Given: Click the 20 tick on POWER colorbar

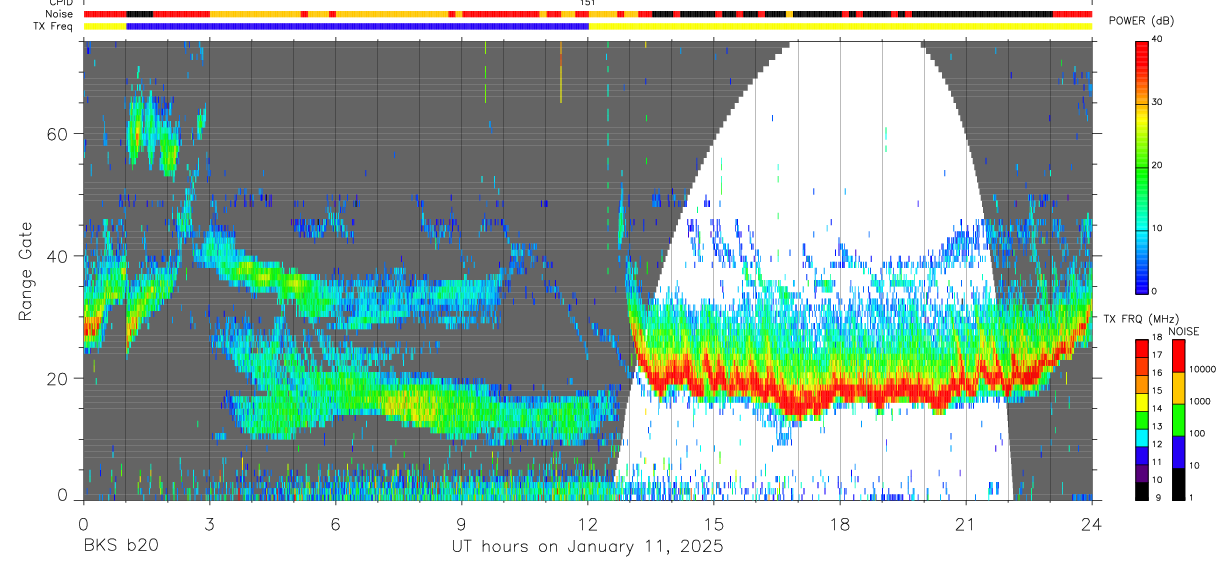Looking at the screenshot, I should (x=1158, y=165).
